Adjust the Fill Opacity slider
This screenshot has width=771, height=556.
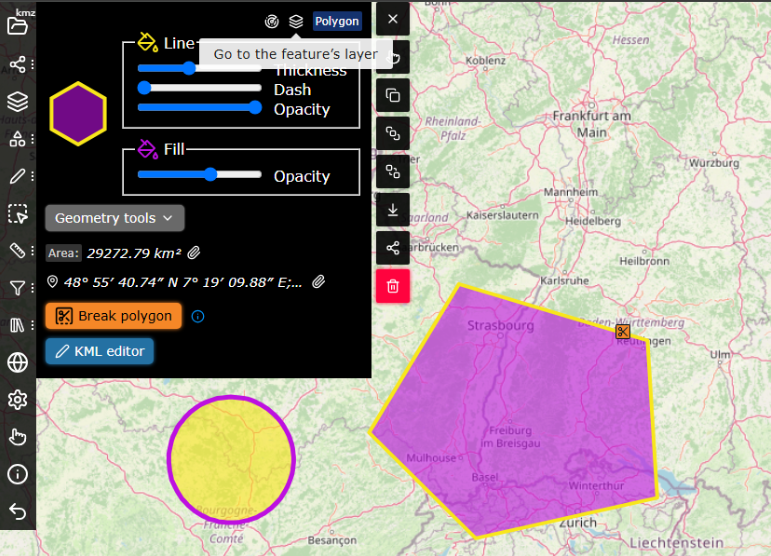(x=199, y=175)
